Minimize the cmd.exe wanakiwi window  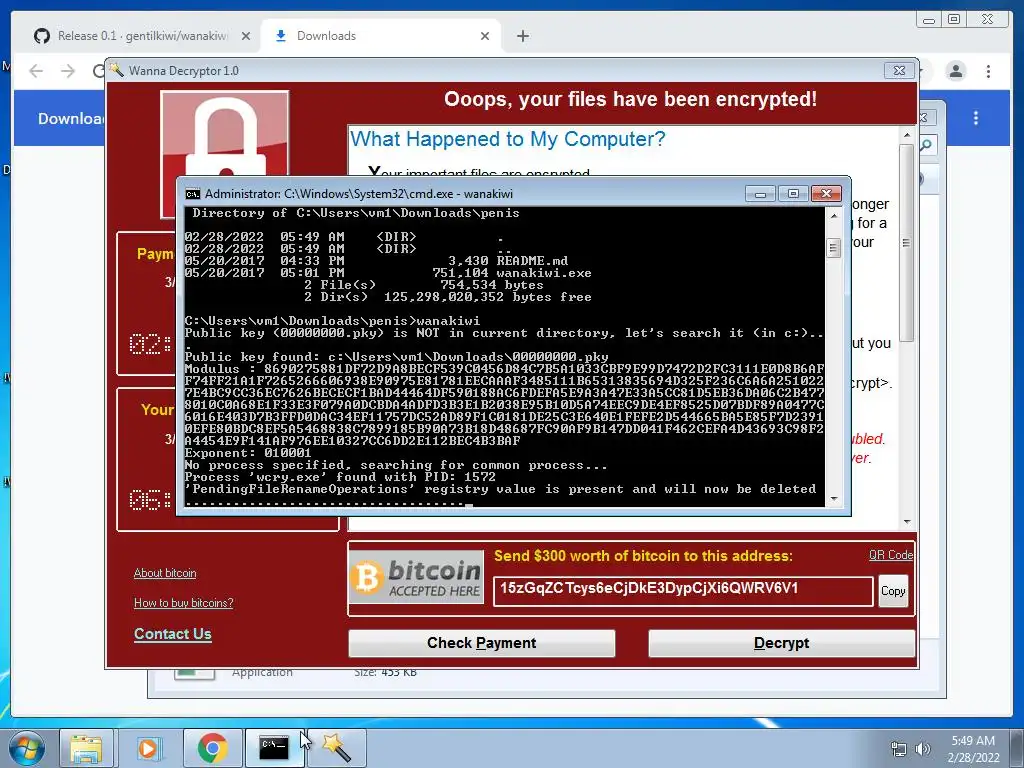pyautogui.click(x=760, y=194)
